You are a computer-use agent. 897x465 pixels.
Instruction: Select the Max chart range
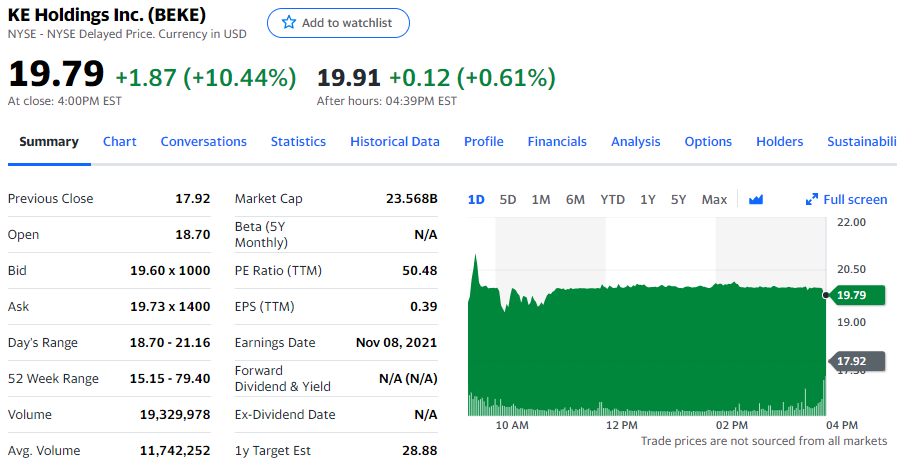pyautogui.click(x=714, y=200)
